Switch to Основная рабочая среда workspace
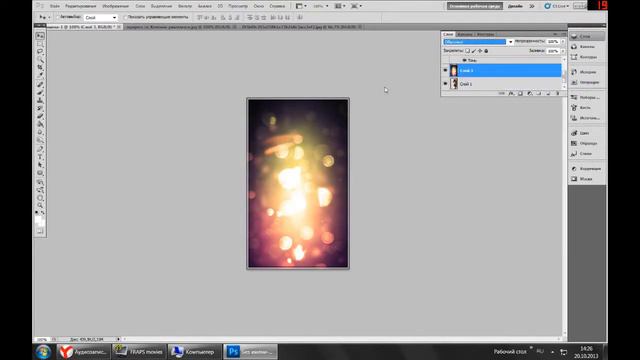The width and height of the screenshot is (640, 360). coord(475,6)
